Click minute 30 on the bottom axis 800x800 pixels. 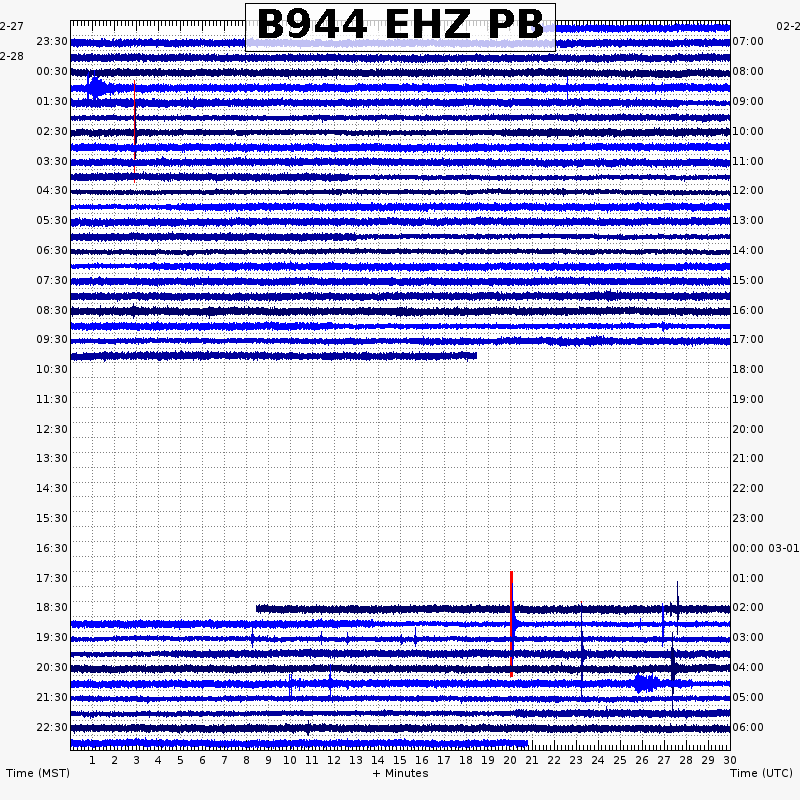730,761
